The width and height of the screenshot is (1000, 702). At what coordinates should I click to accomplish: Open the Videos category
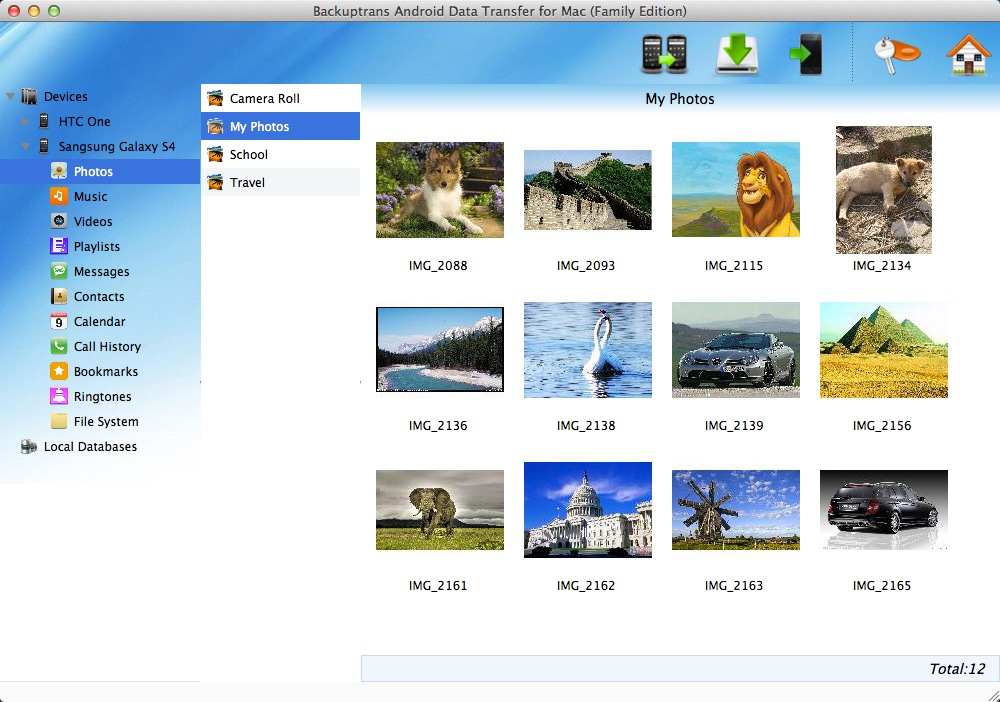(x=93, y=221)
